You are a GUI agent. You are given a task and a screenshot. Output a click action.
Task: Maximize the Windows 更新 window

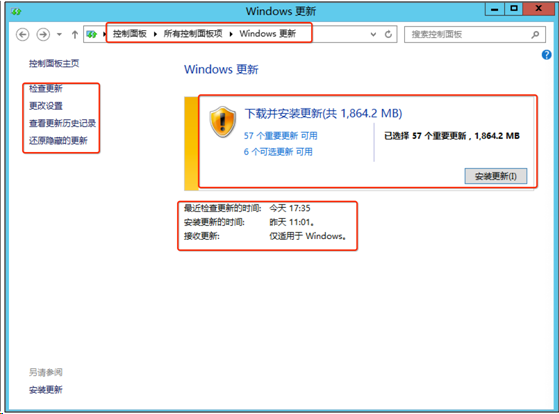(x=514, y=9)
